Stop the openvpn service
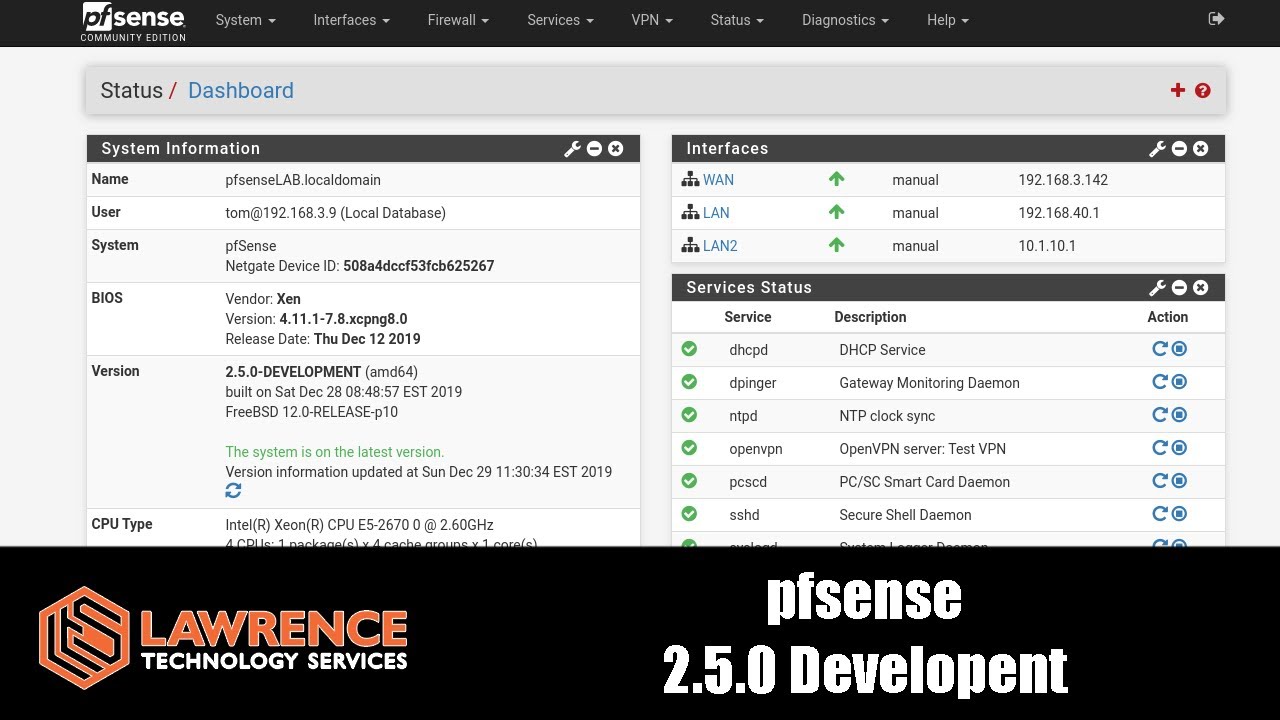 [1179, 448]
